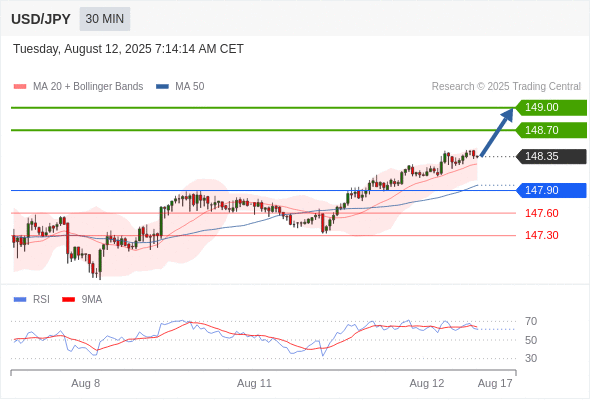Click the blue upward trend arrow

497,132
